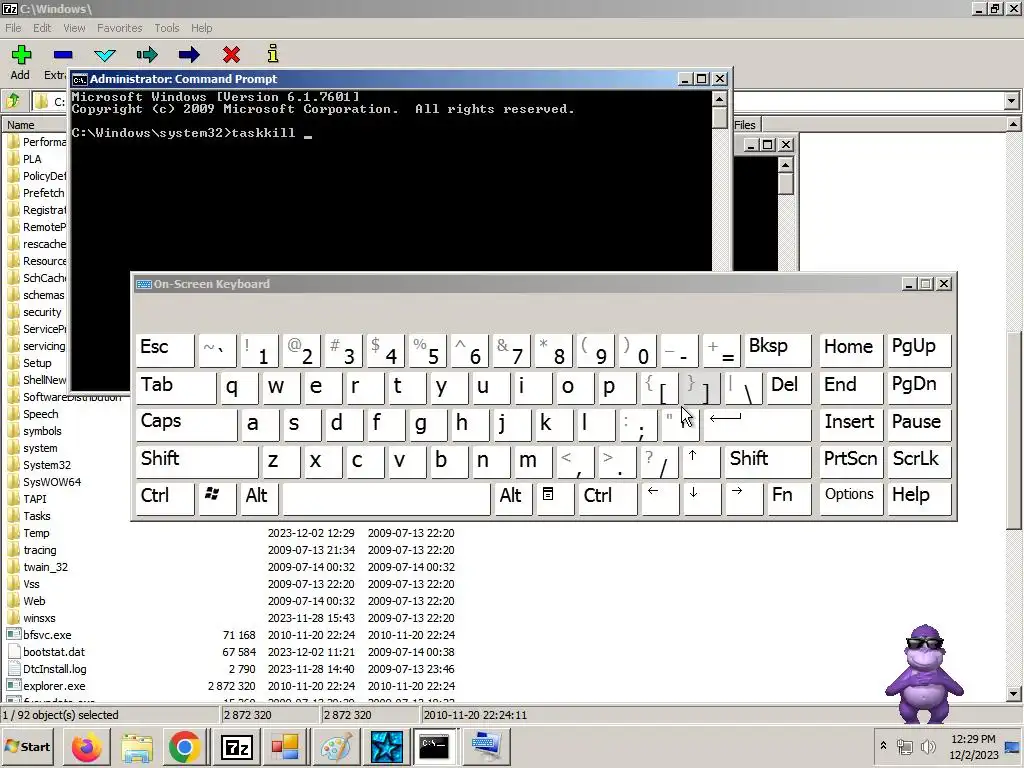The height and width of the screenshot is (768, 1024).
Task: Click the green Add button in 7-Zip
Action: coord(21,62)
